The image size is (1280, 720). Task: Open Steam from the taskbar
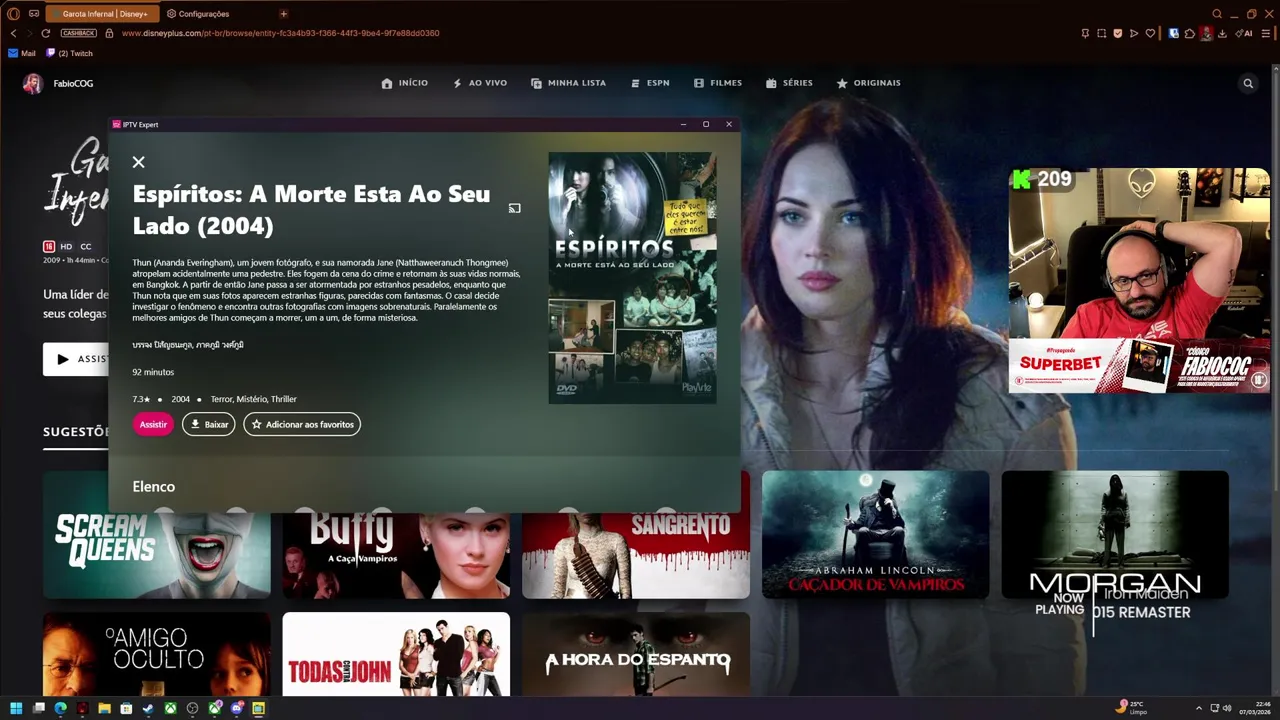[148, 708]
